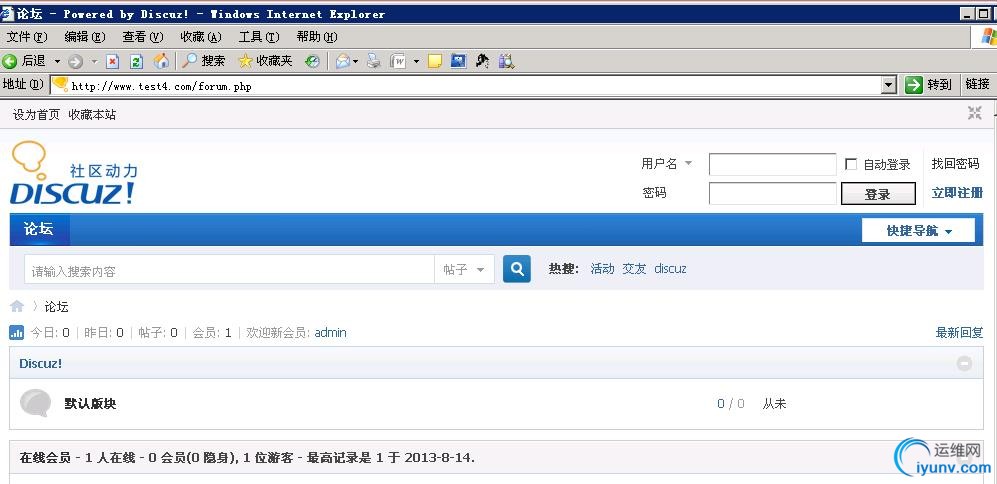Select the 论坛 navigation tab
This screenshot has height=484, width=997.
coord(39,229)
